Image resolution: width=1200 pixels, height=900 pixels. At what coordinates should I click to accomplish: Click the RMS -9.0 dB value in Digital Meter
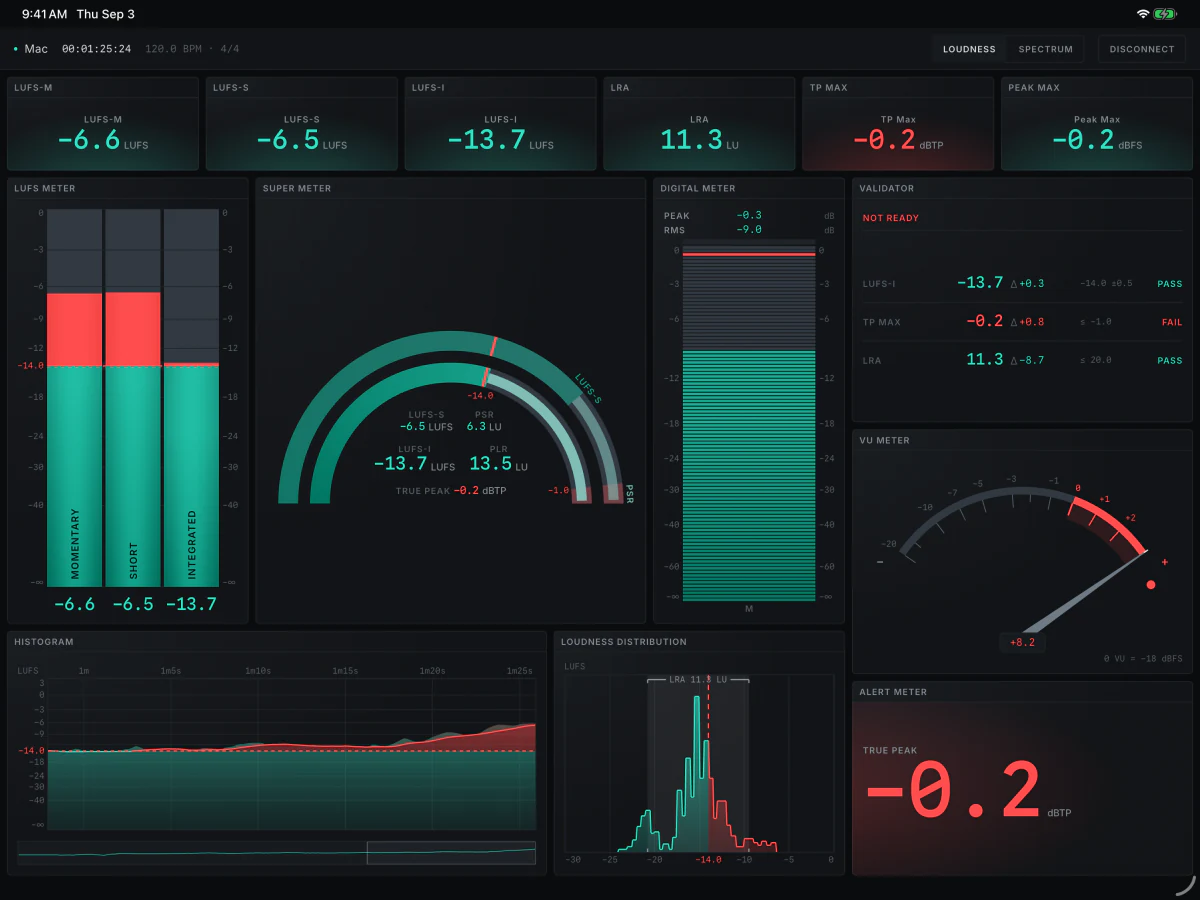point(749,230)
